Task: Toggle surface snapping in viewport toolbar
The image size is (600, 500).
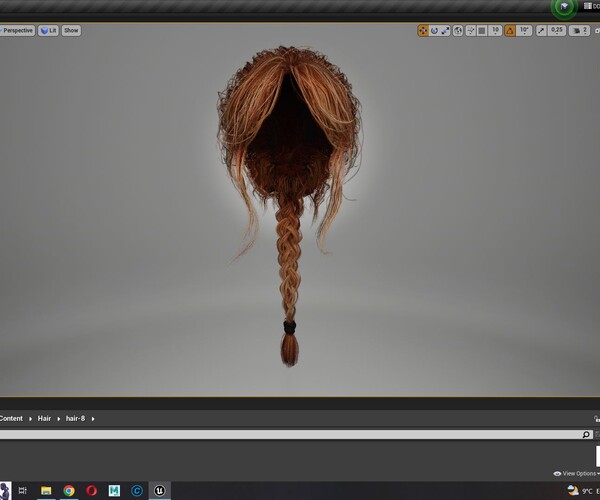Action: pos(471,31)
